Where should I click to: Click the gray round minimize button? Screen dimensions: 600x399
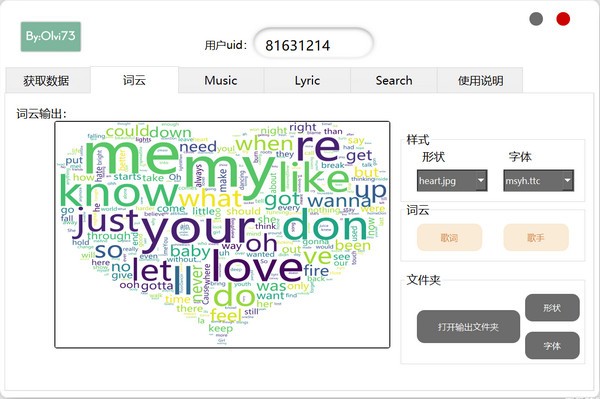(x=536, y=19)
